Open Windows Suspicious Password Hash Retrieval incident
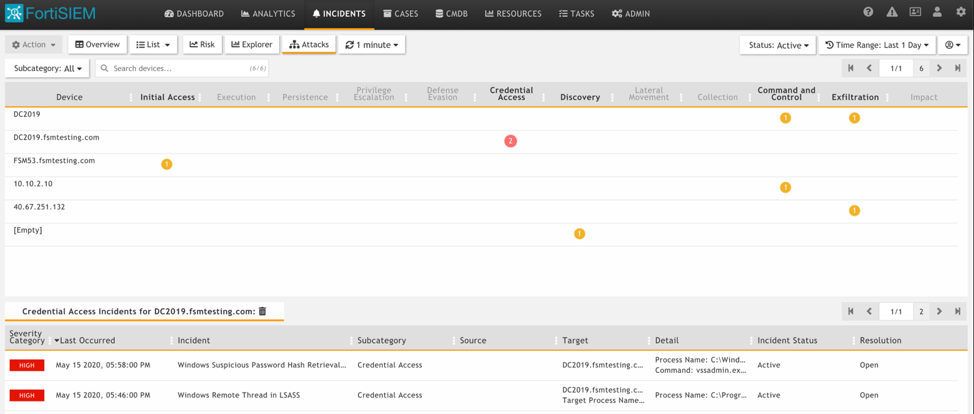The height and width of the screenshot is (414, 974). (262, 365)
